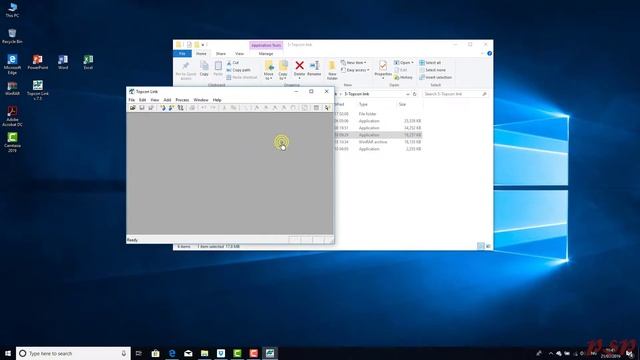Viewport: 640px width, 360px height.
Task: Open the Edit menu in Topcon Link
Action: (142, 100)
